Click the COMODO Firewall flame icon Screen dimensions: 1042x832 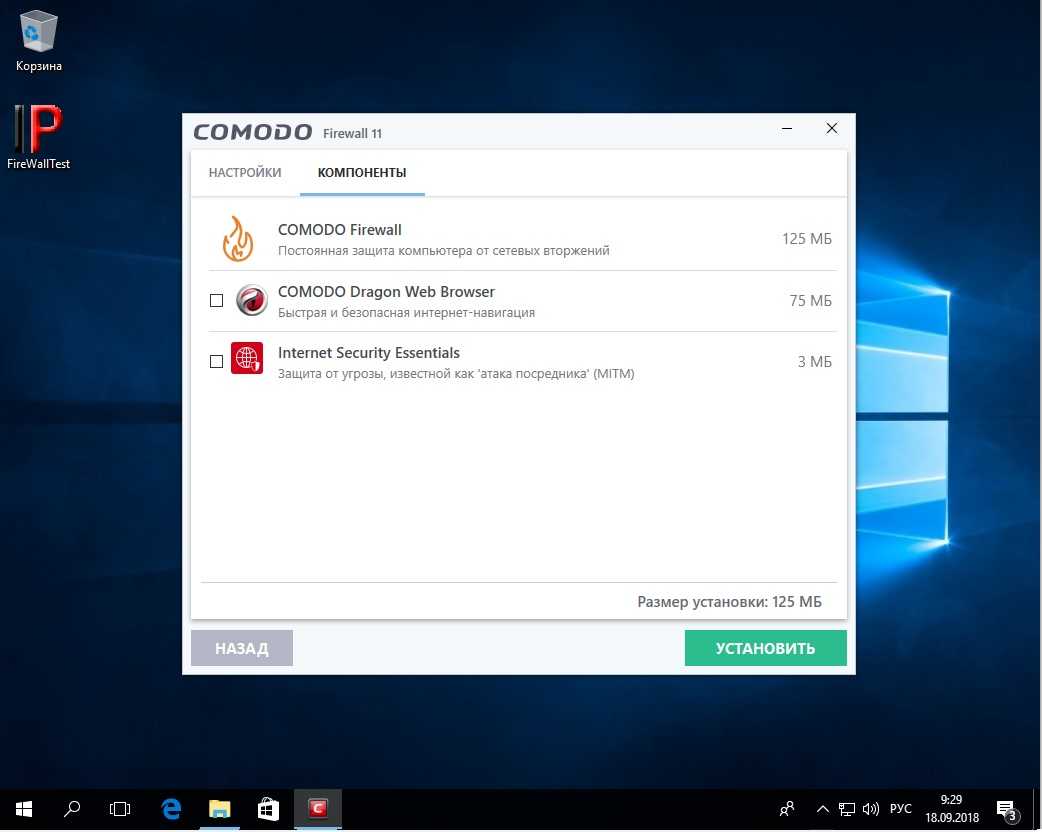[238, 239]
